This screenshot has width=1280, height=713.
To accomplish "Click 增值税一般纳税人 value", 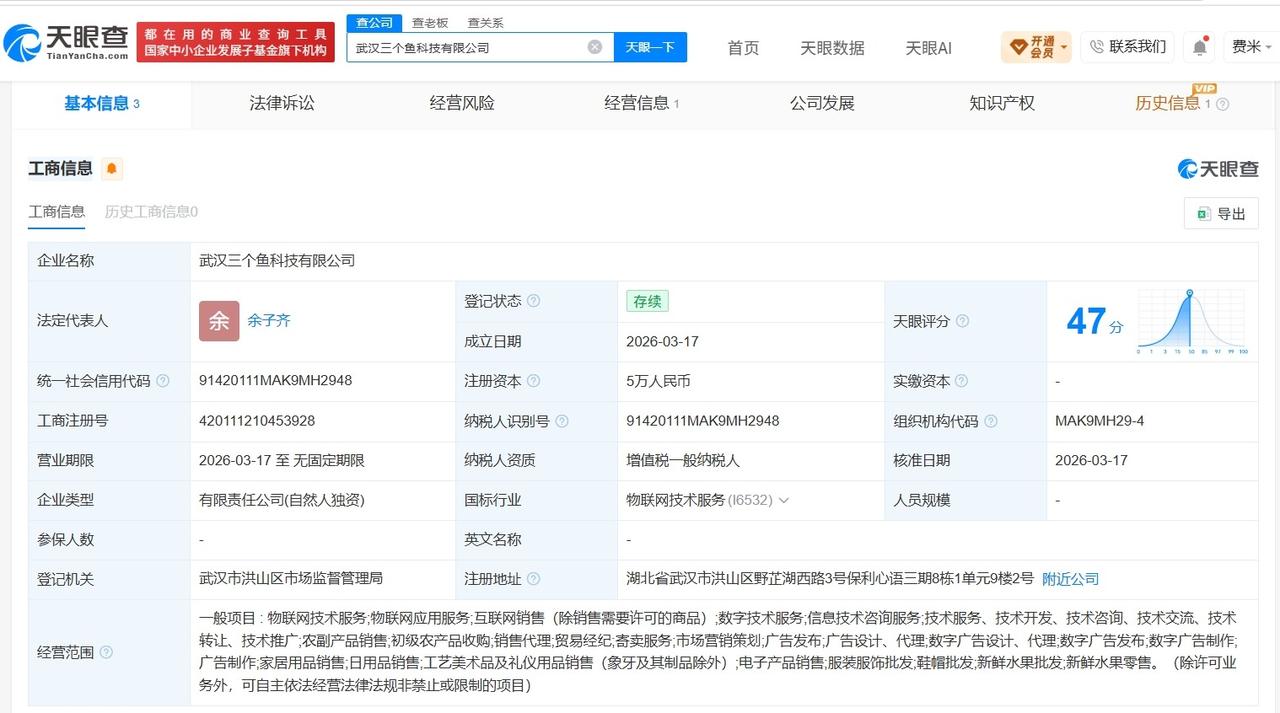I will click(683, 461).
